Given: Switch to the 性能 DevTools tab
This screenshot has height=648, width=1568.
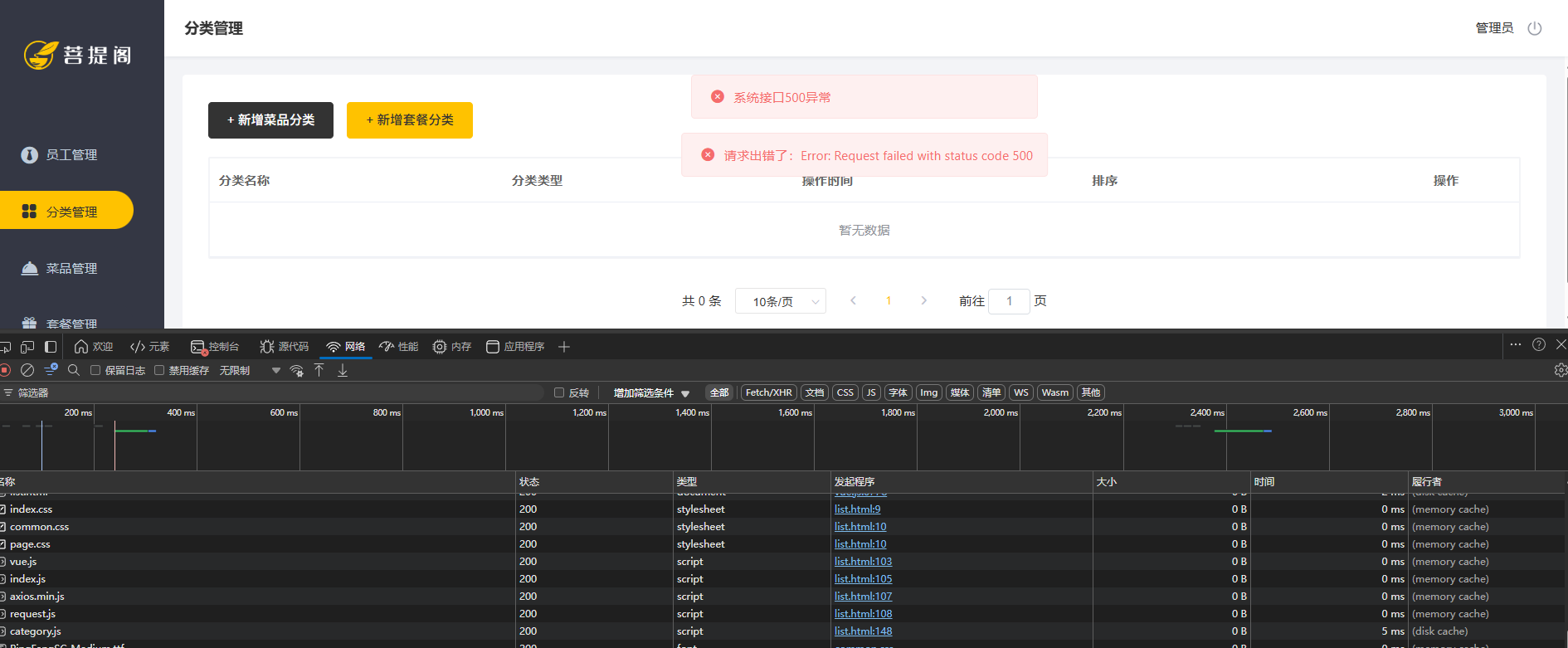Looking at the screenshot, I should click(x=399, y=347).
